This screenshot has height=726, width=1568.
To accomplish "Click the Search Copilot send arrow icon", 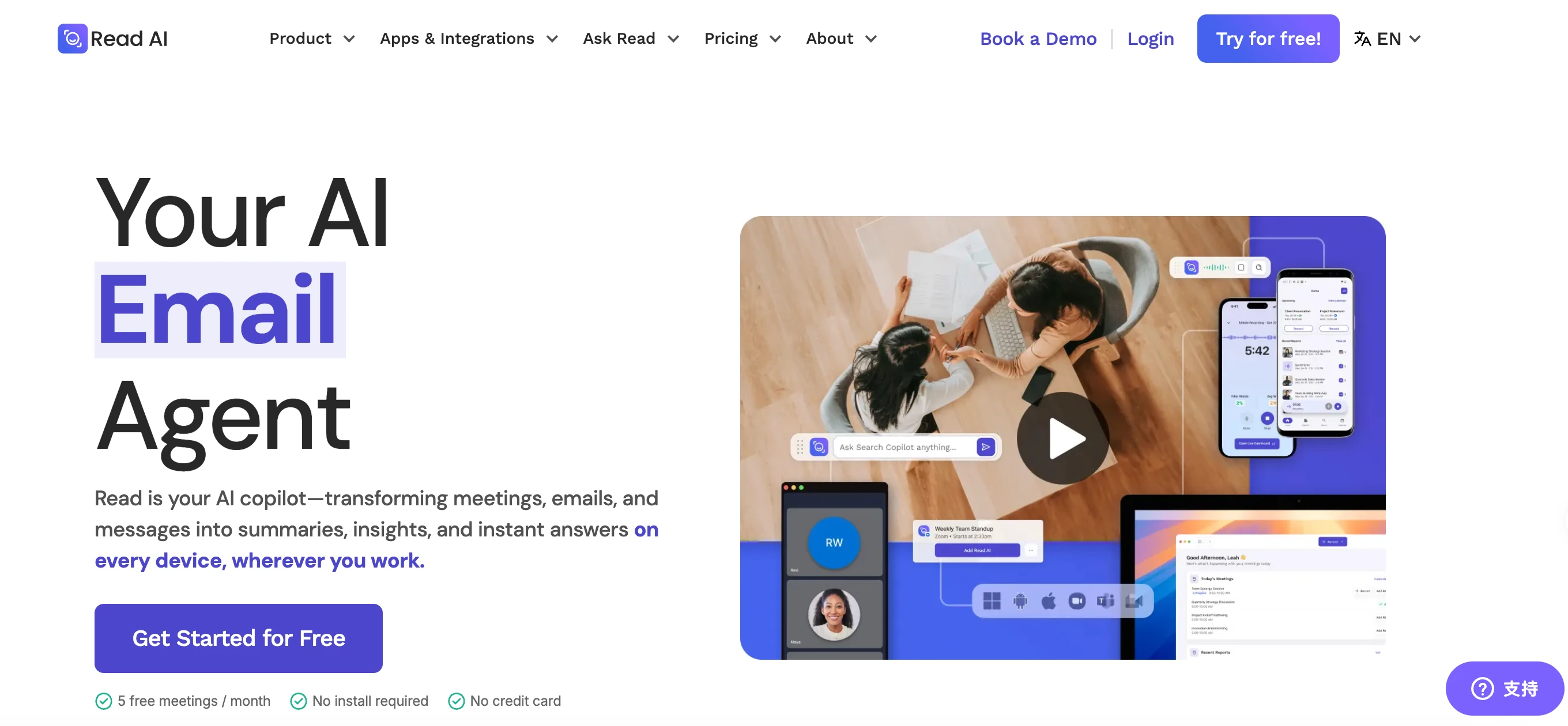I will click(x=986, y=447).
